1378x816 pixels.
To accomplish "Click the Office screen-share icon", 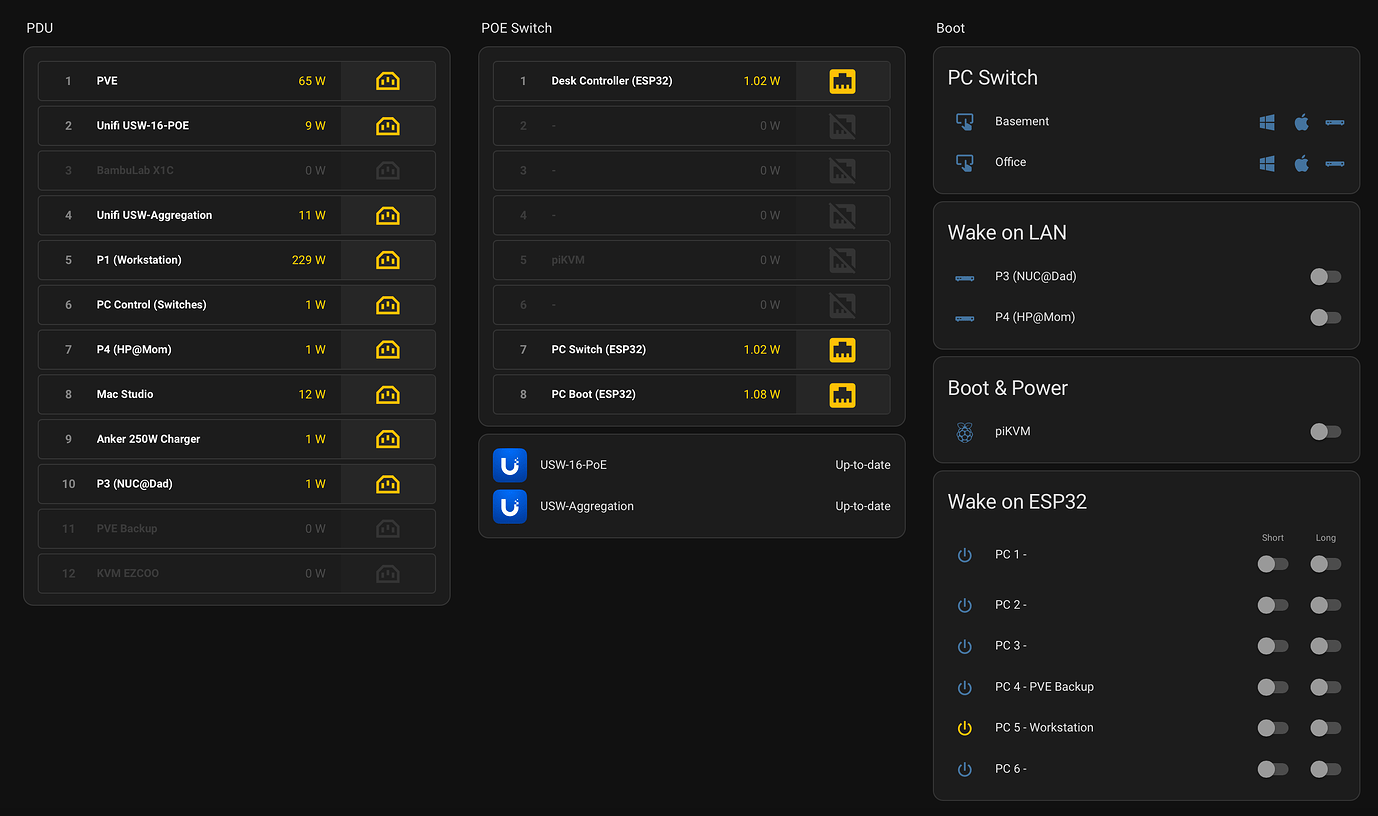I will point(965,163).
